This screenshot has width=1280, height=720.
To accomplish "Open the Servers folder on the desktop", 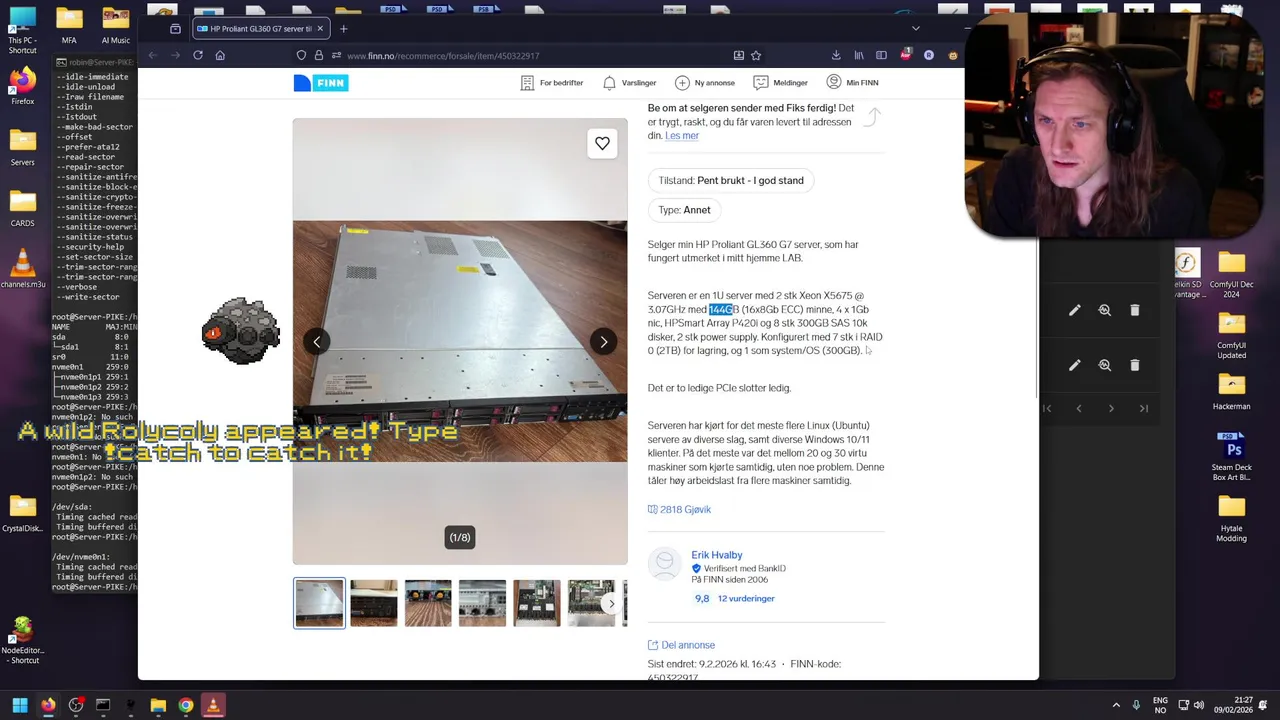I will pyautogui.click(x=22, y=147).
